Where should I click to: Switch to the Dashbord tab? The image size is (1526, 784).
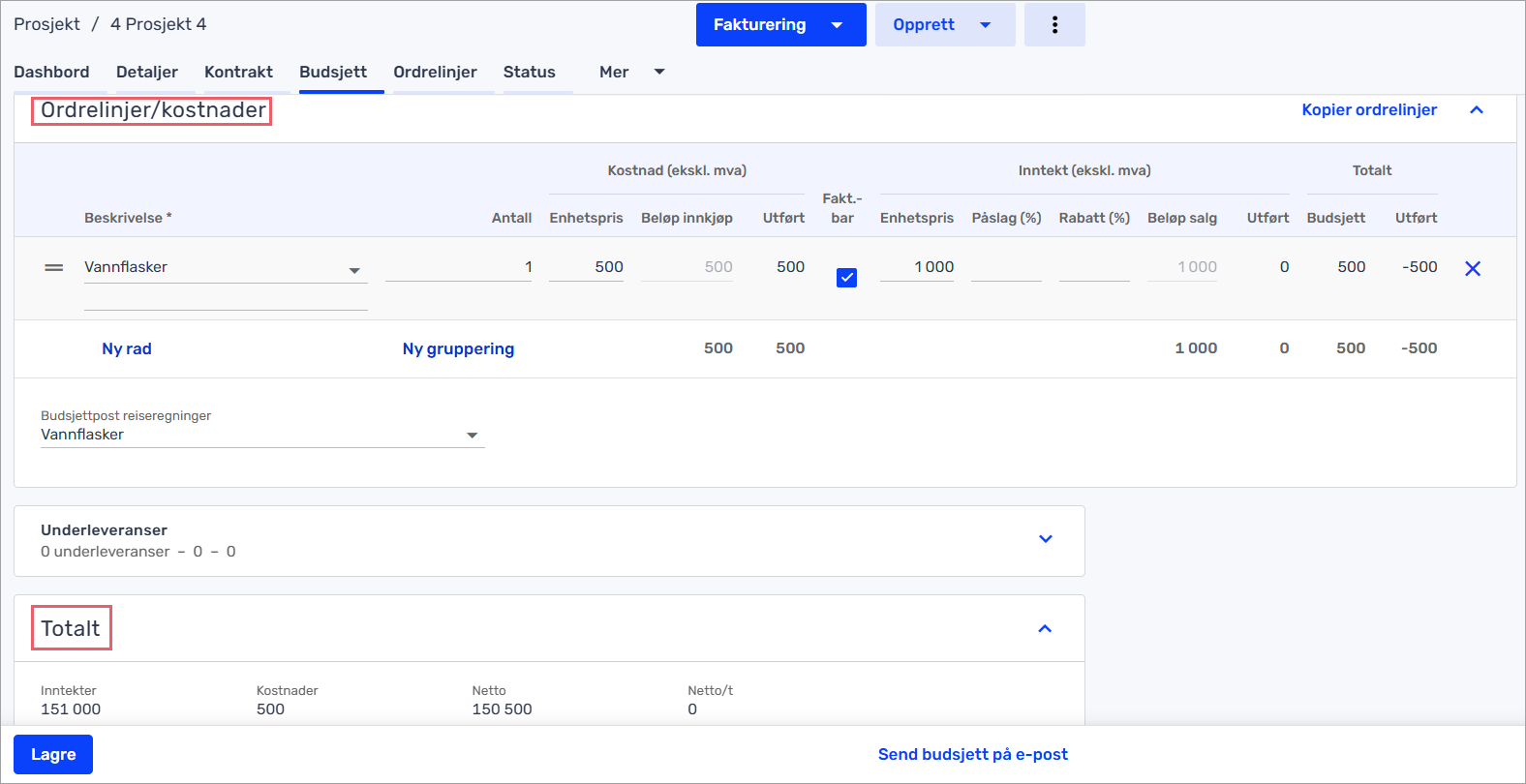click(x=51, y=72)
